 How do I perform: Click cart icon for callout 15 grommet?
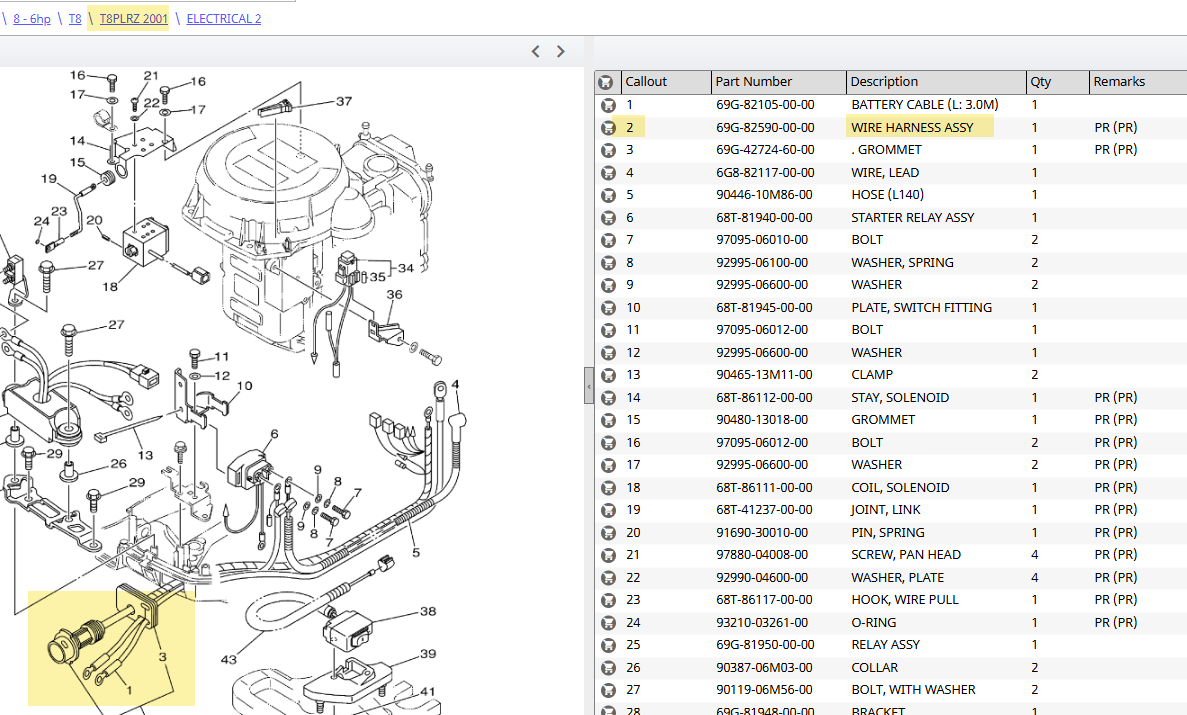[x=608, y=420]
